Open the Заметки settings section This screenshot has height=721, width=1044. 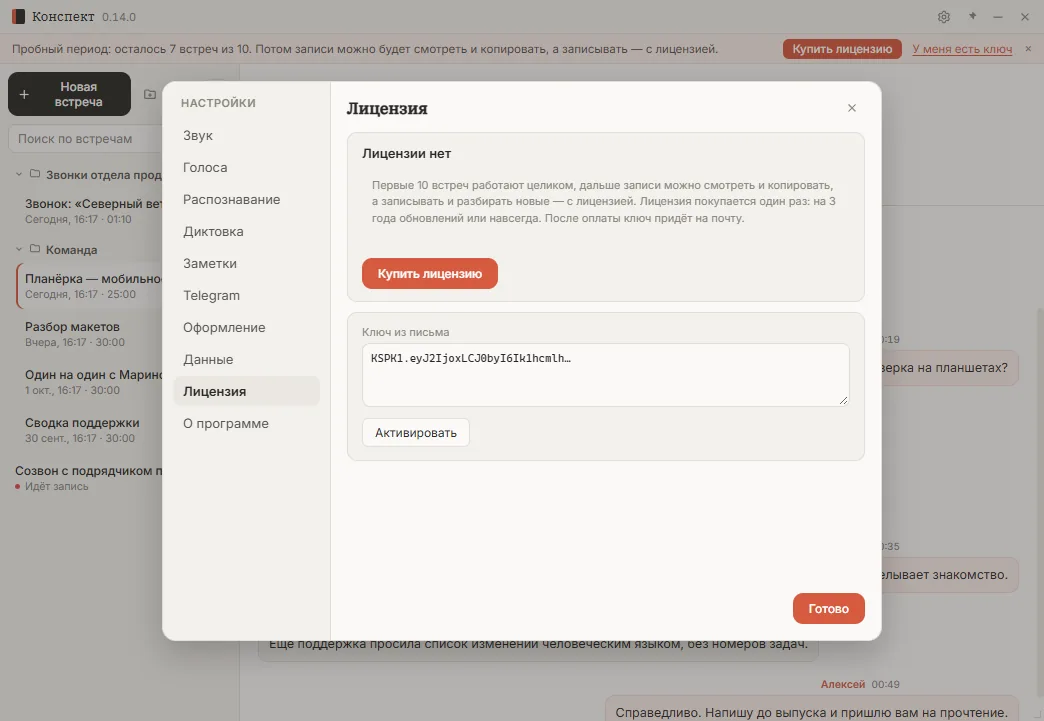[x=246, y=263]
